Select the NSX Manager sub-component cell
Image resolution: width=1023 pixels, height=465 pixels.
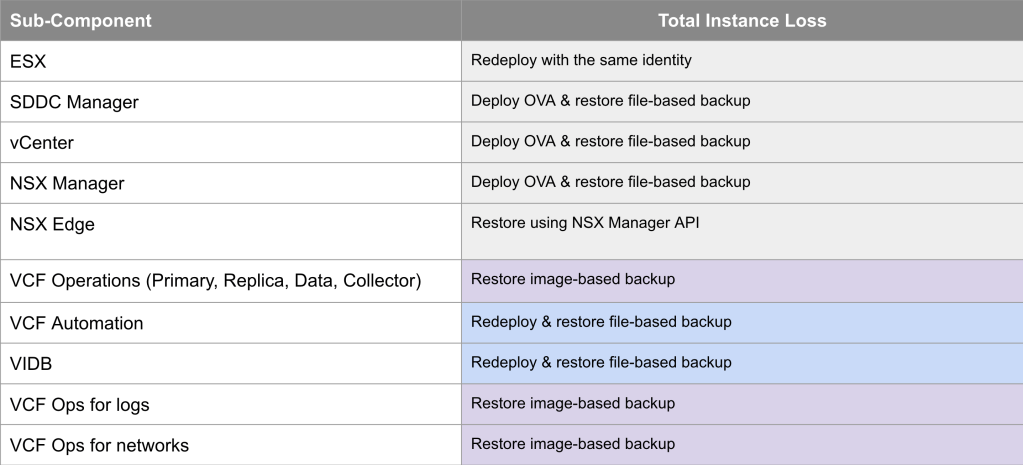point(67,184)
